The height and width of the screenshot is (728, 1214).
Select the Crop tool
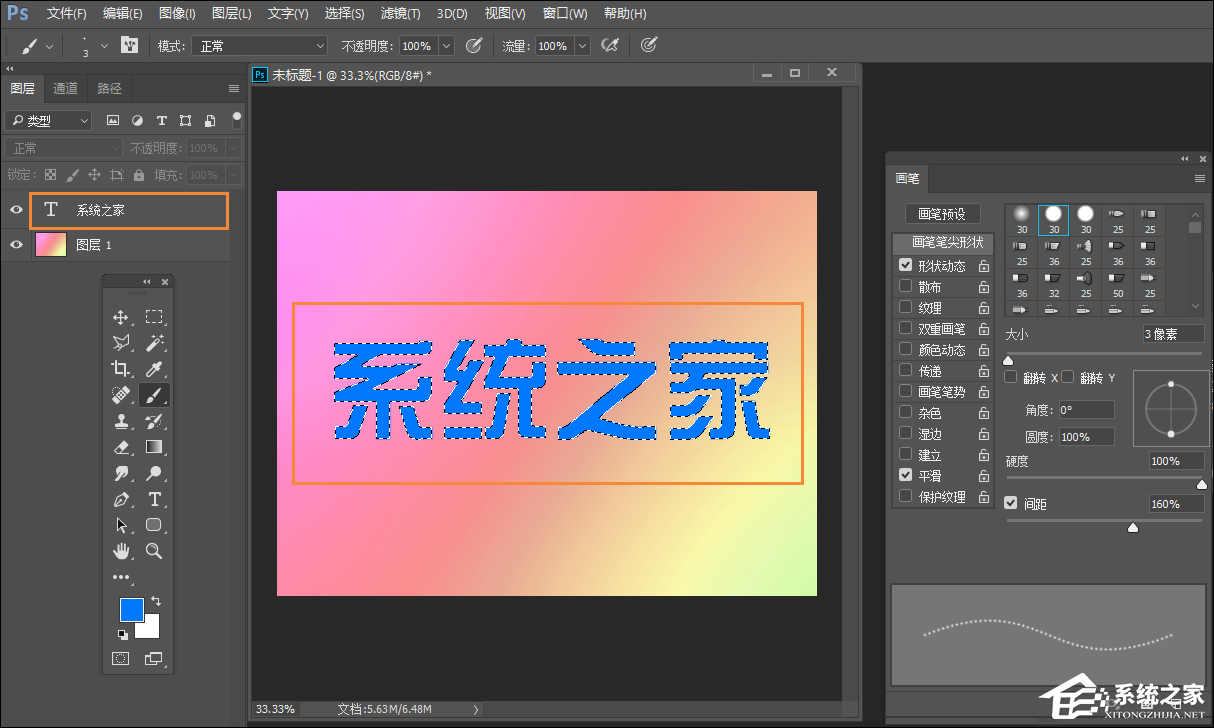point(121,368)
